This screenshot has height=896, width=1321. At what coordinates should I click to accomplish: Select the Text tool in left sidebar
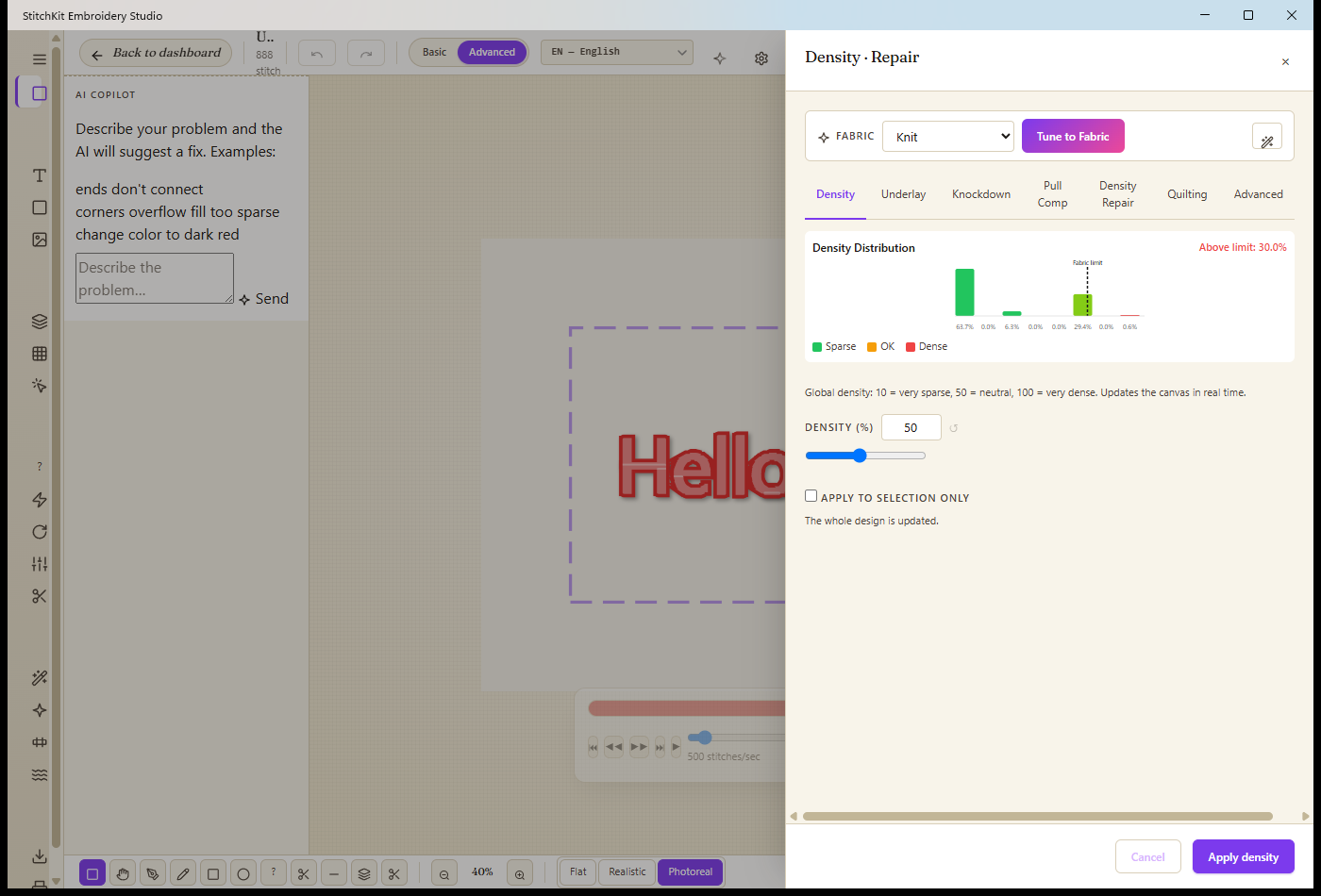[40, 175]
